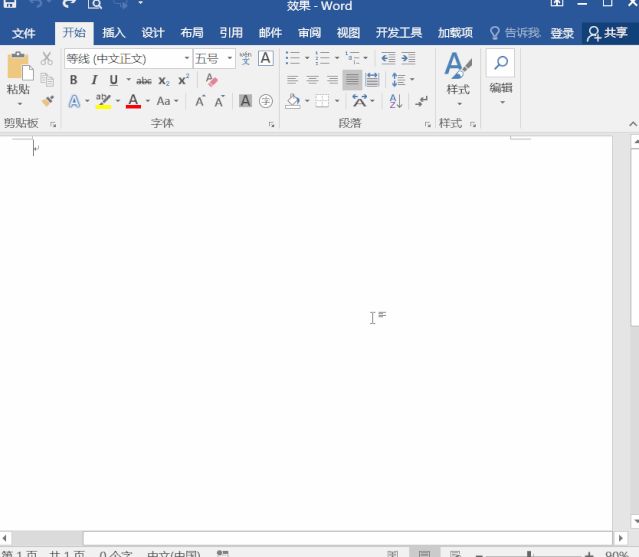Viewport: 639px width, 557px height.
Task: Open Font dialog launcher
Action: tap(271, 124)
